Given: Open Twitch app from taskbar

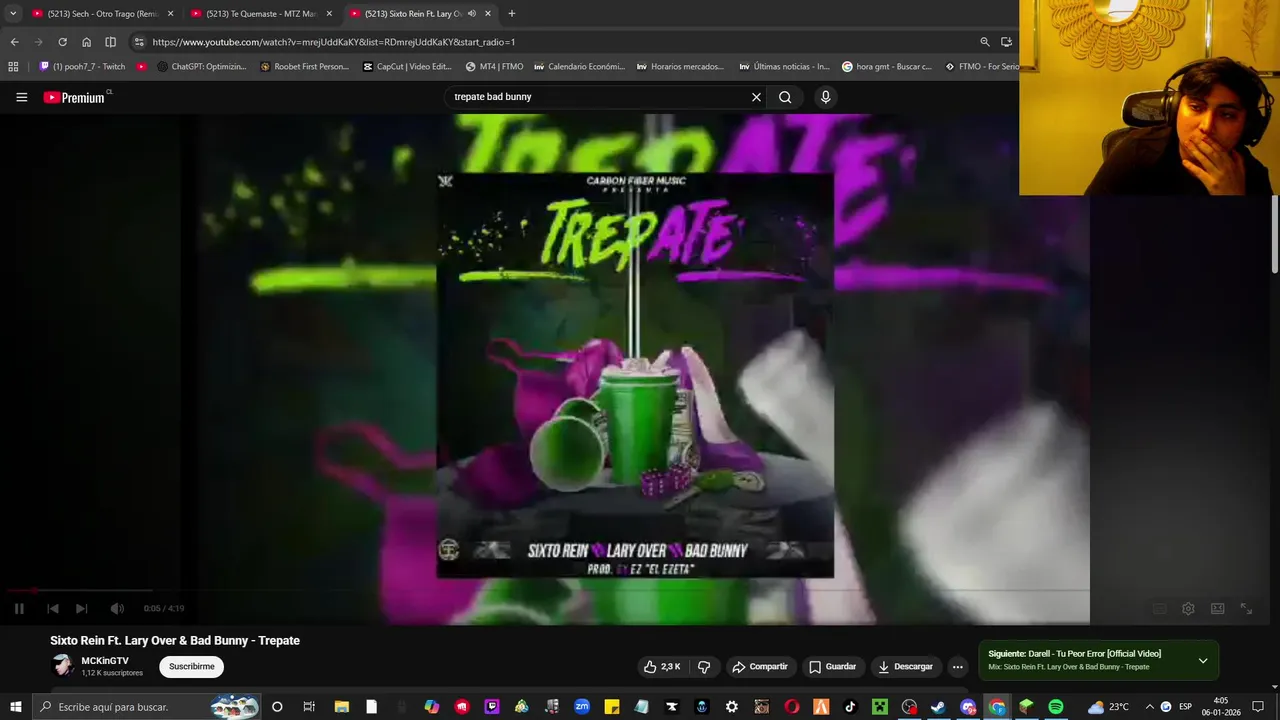Looking at the screenshot, I should (492, 707).
